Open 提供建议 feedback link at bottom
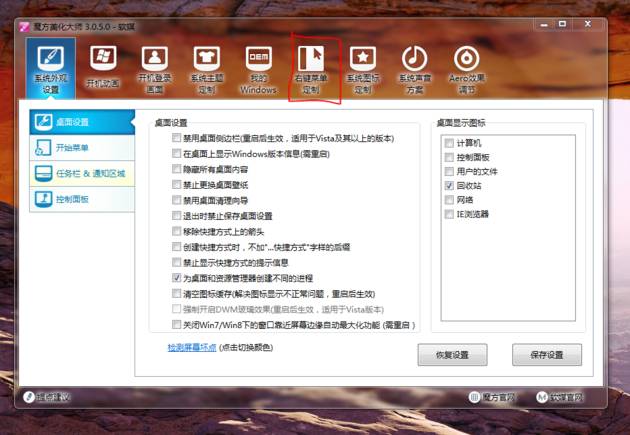630x435 pixels. coord(47,397)
